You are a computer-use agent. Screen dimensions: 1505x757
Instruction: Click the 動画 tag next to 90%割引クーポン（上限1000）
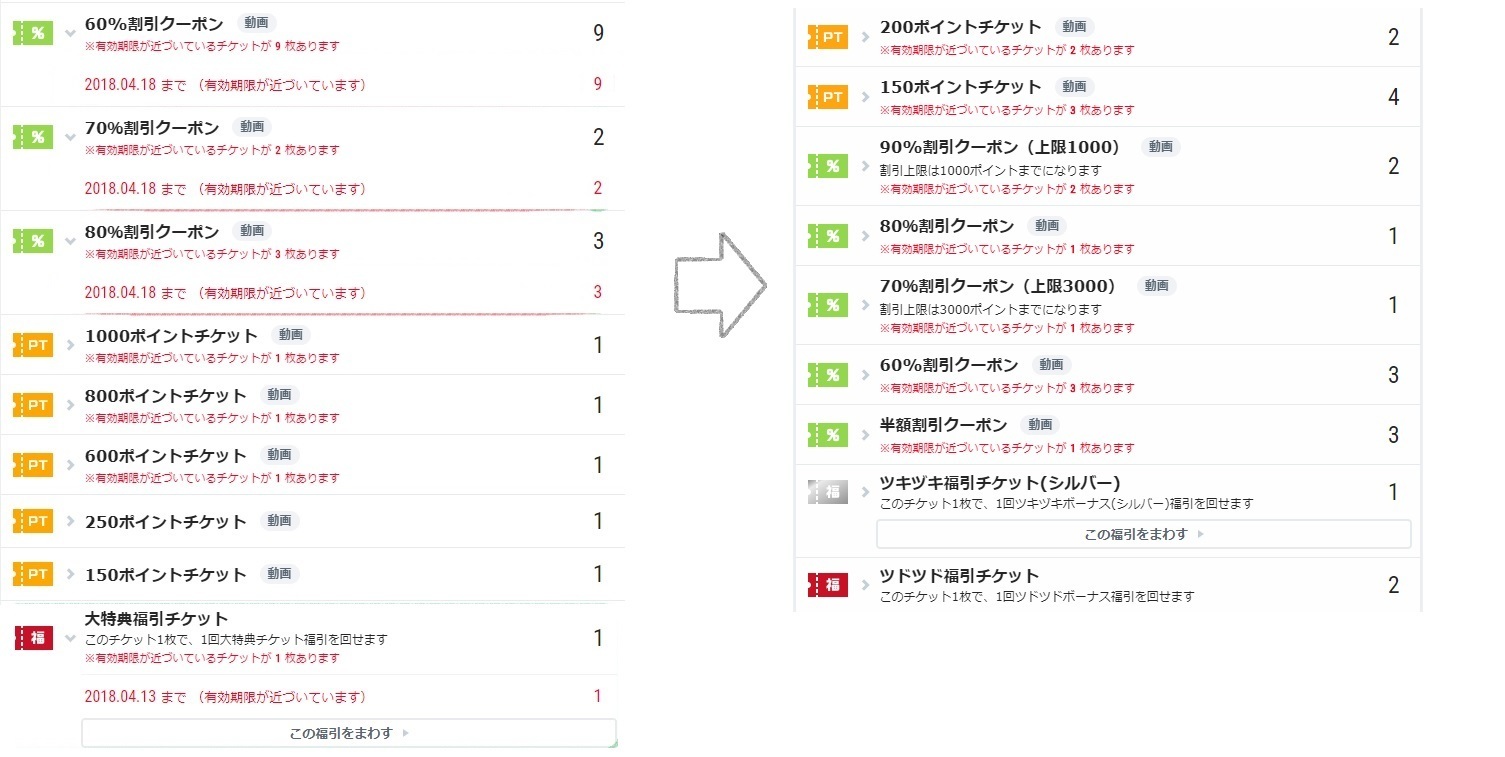[1160, 147]
